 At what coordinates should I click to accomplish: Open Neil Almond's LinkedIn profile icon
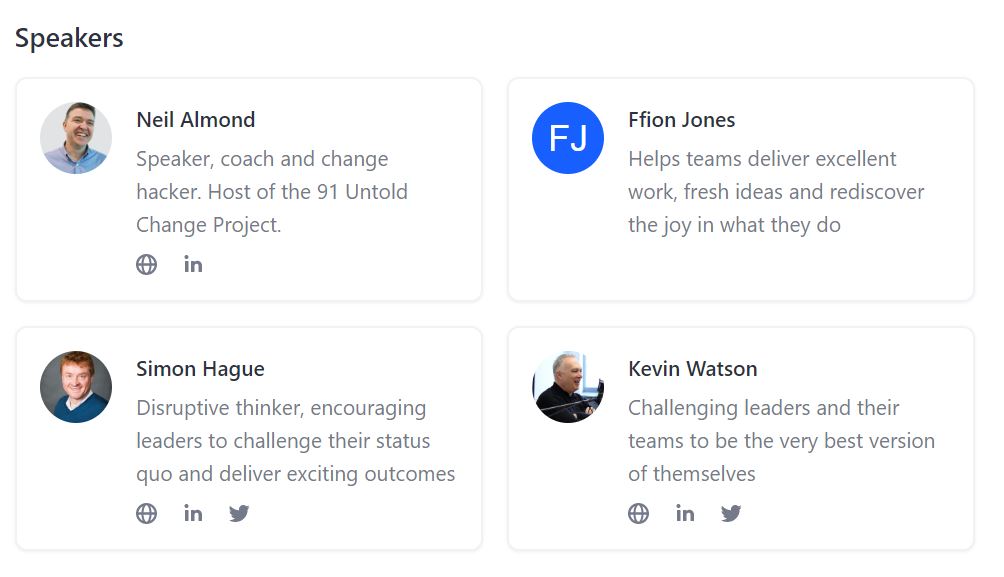click(x=193, y=265)
